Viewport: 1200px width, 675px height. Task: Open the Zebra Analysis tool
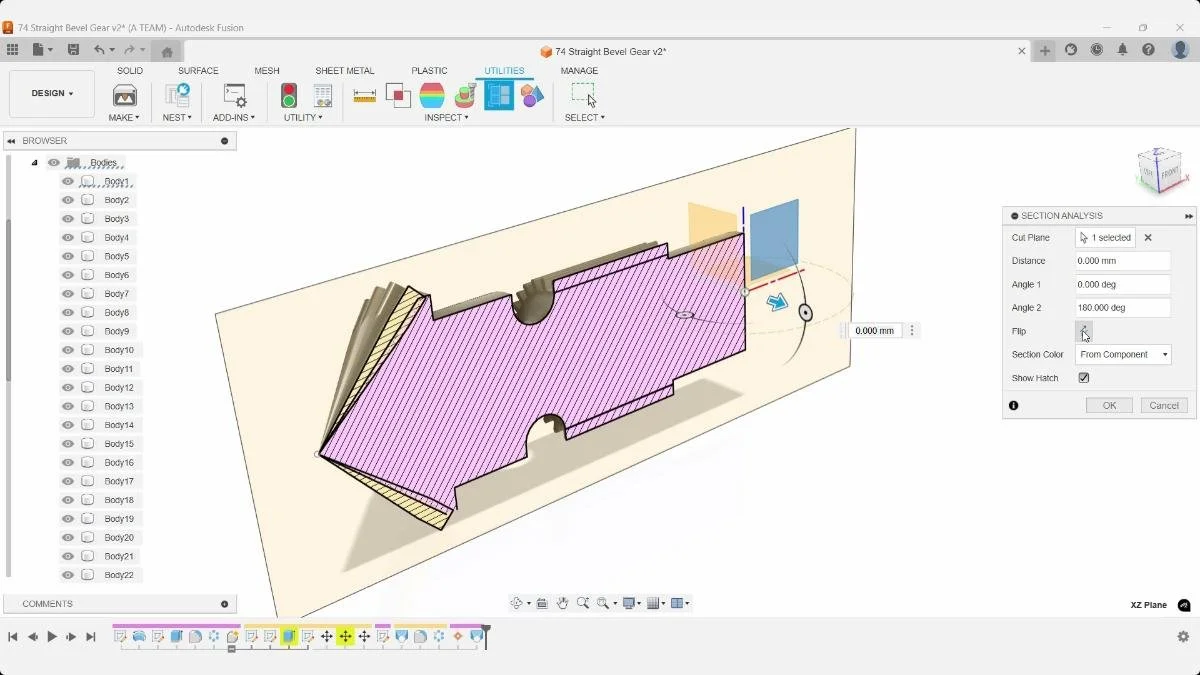click(432, 96)
